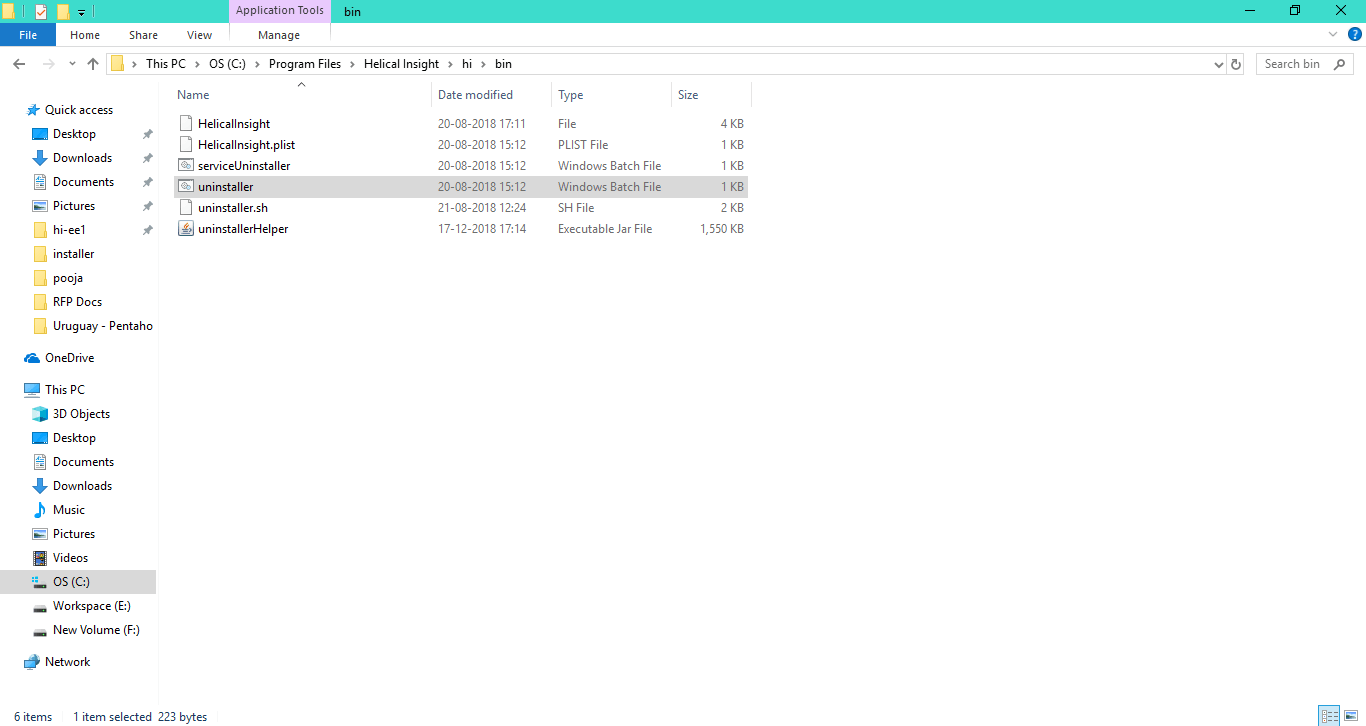
Task: Click OS (C:) in the address breadcrumb
Action: click(x=227, y=64)
